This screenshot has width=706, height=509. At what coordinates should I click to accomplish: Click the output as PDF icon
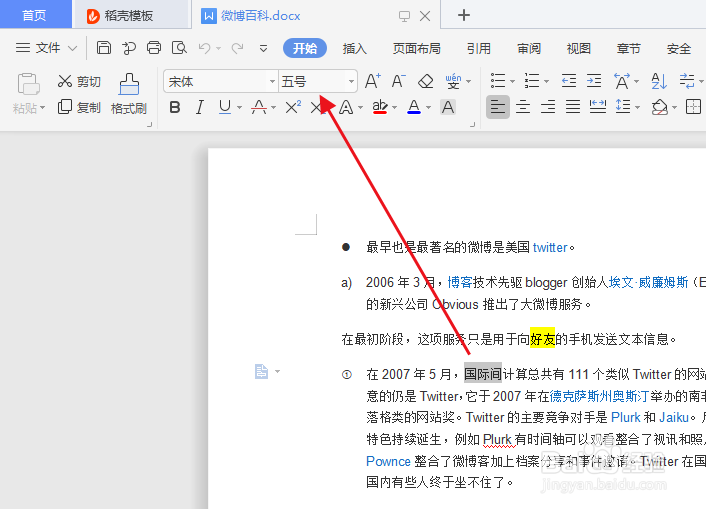(129, 48)
